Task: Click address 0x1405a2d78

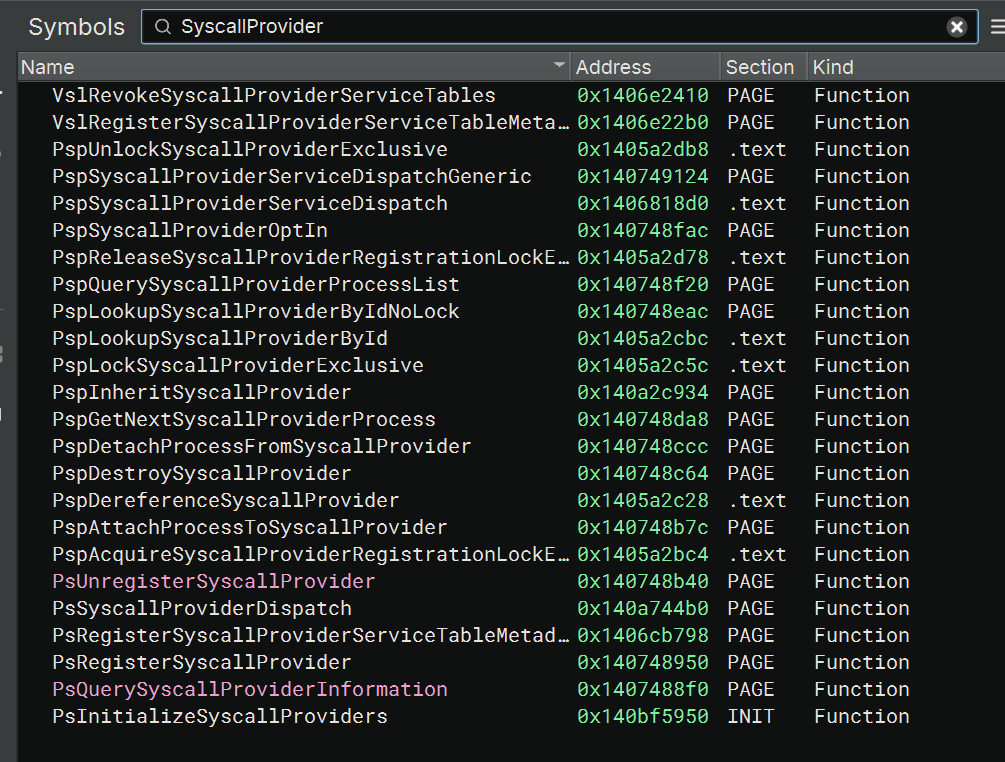Action: [x=643, y=257]
